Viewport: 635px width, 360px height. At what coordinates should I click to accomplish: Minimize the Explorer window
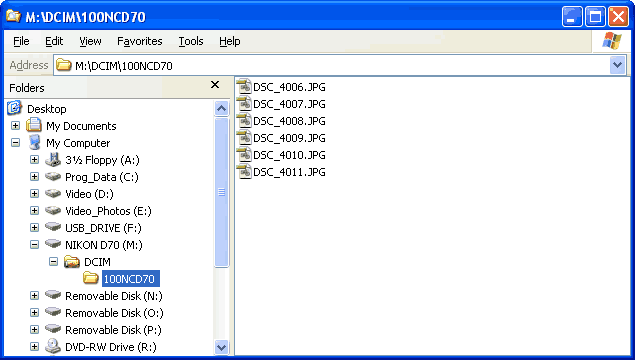click(x=572, y=17)
